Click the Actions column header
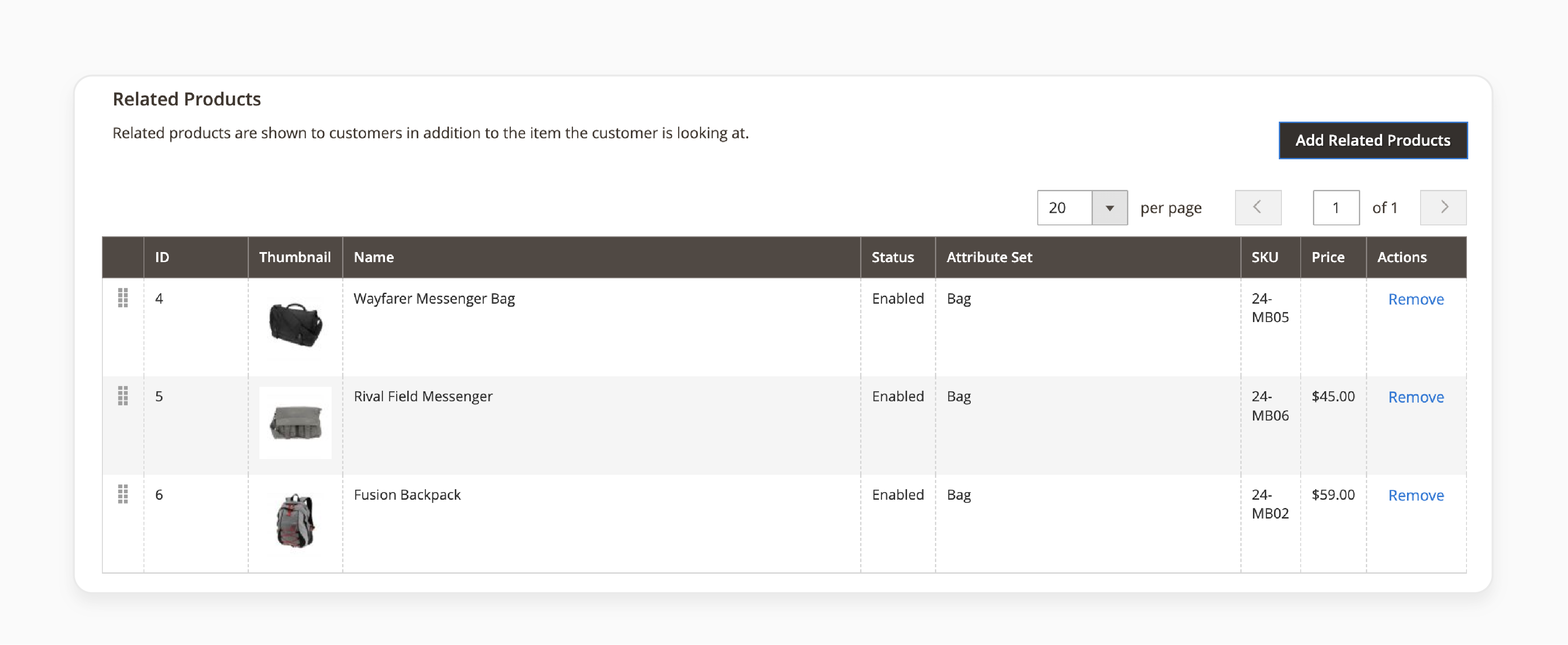This screenshot has width=1568, height=645. [1416, 258]
